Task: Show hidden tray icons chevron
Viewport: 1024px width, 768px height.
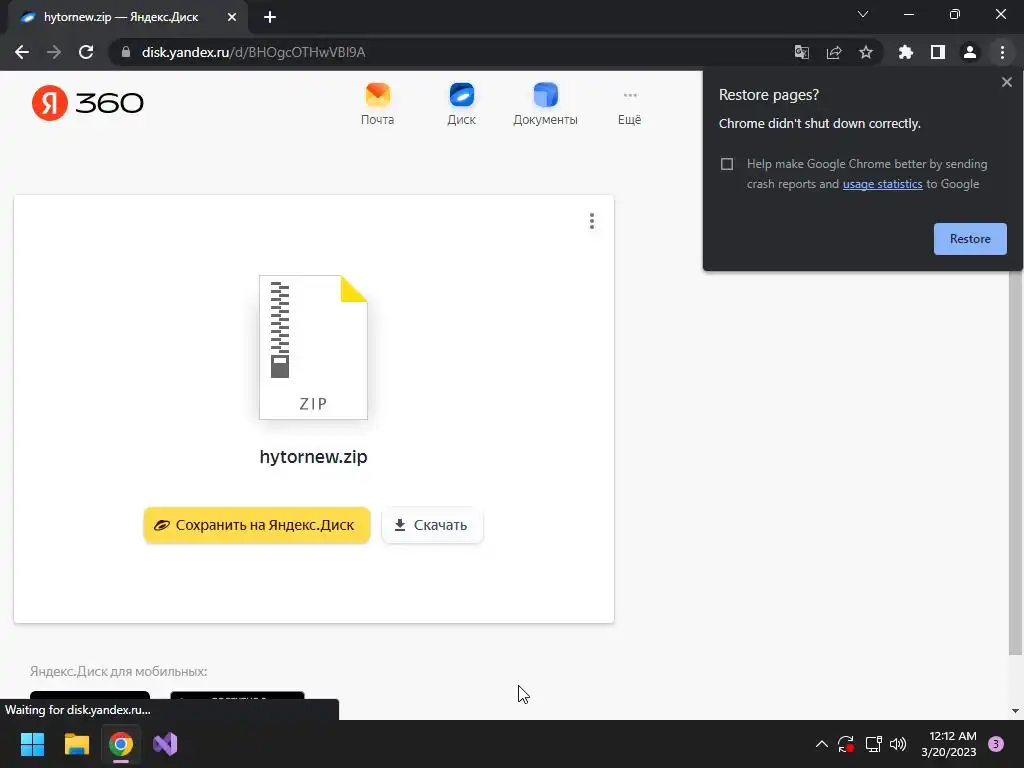Action: [x=822, y=744]
